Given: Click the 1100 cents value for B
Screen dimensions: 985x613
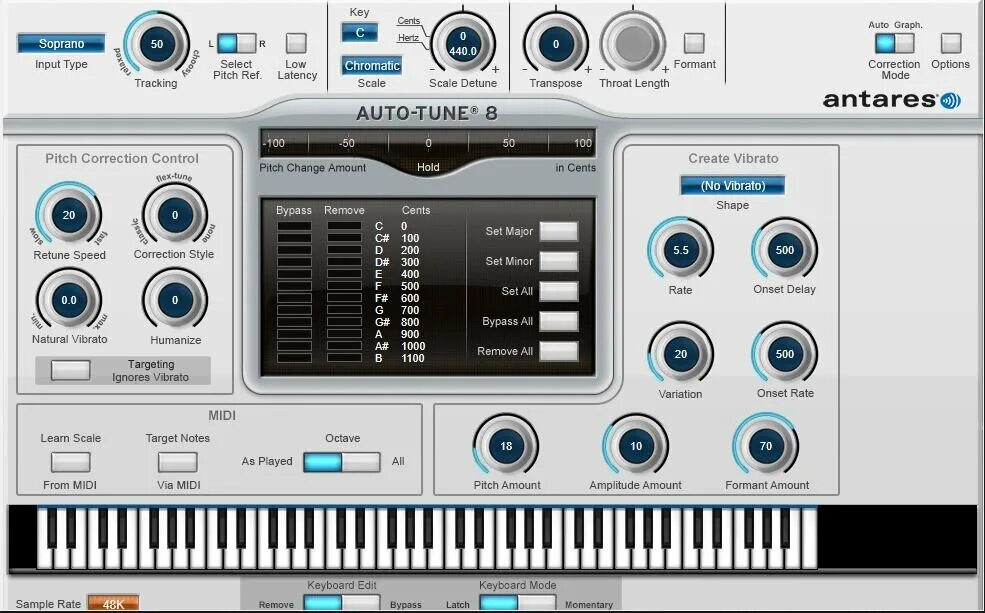Looking at the screenshot, I should pos(413,358).
